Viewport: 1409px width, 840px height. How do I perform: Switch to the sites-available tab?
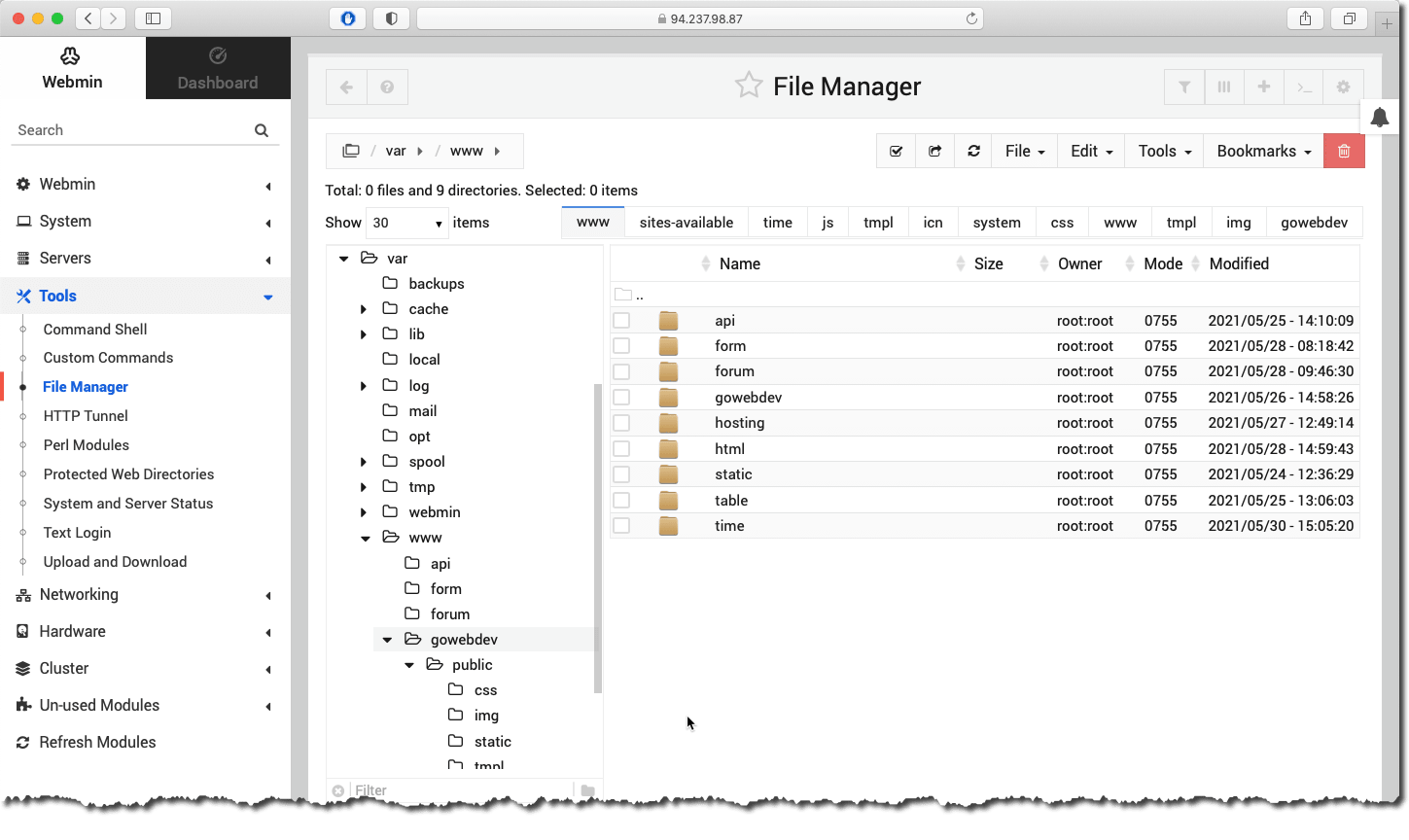686,223
